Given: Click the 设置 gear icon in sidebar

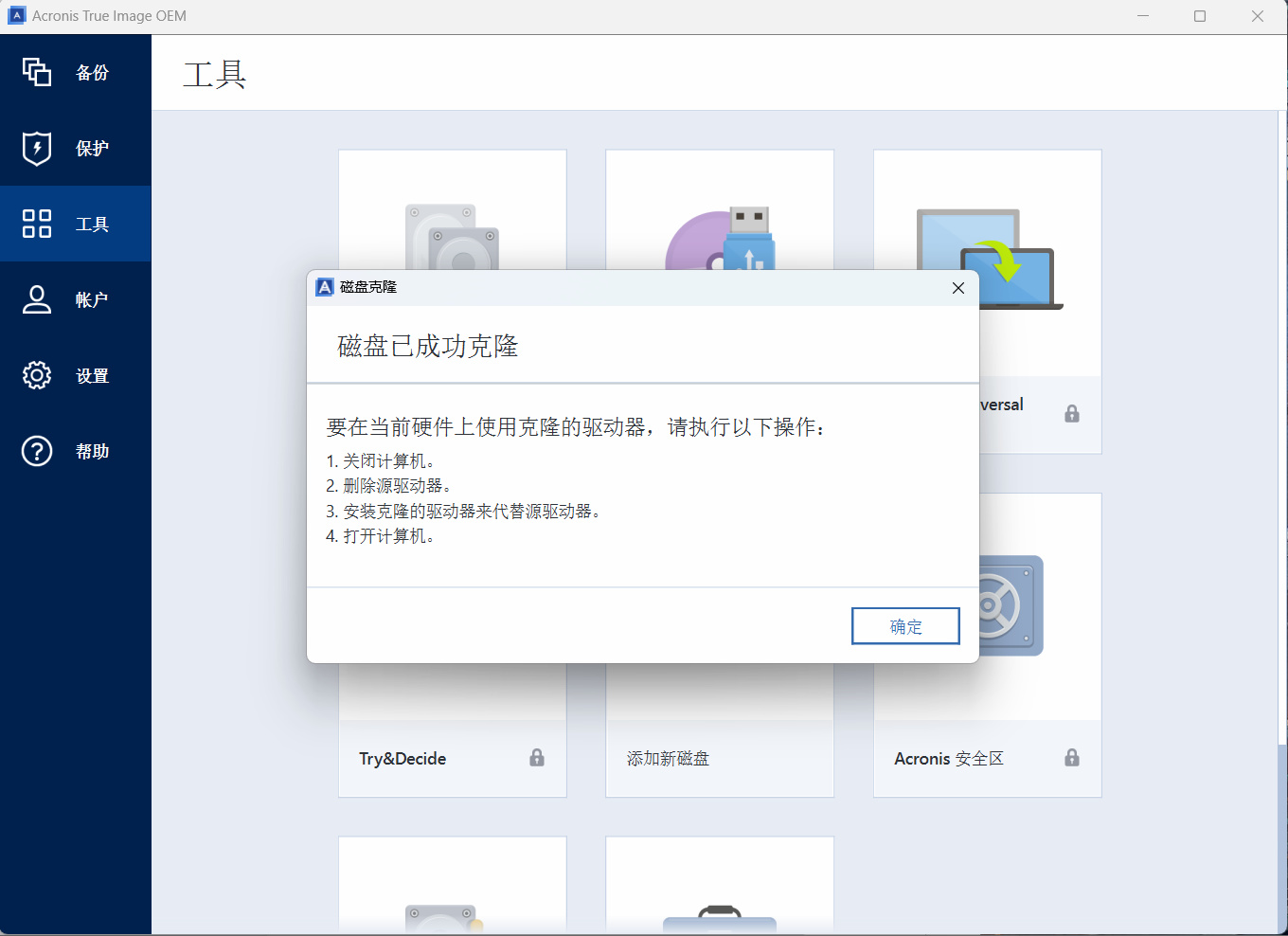Looking at the screenshot, I should coord(37,375).
